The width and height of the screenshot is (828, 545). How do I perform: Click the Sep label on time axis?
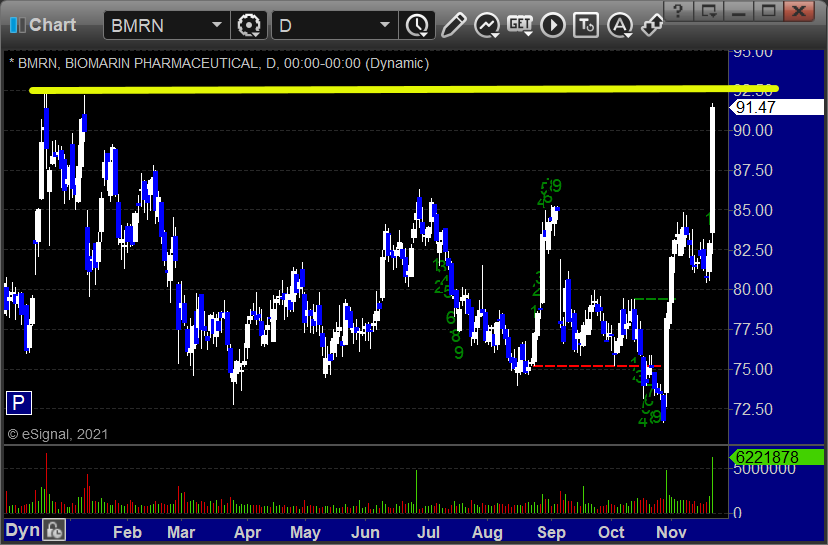(551, 532)
